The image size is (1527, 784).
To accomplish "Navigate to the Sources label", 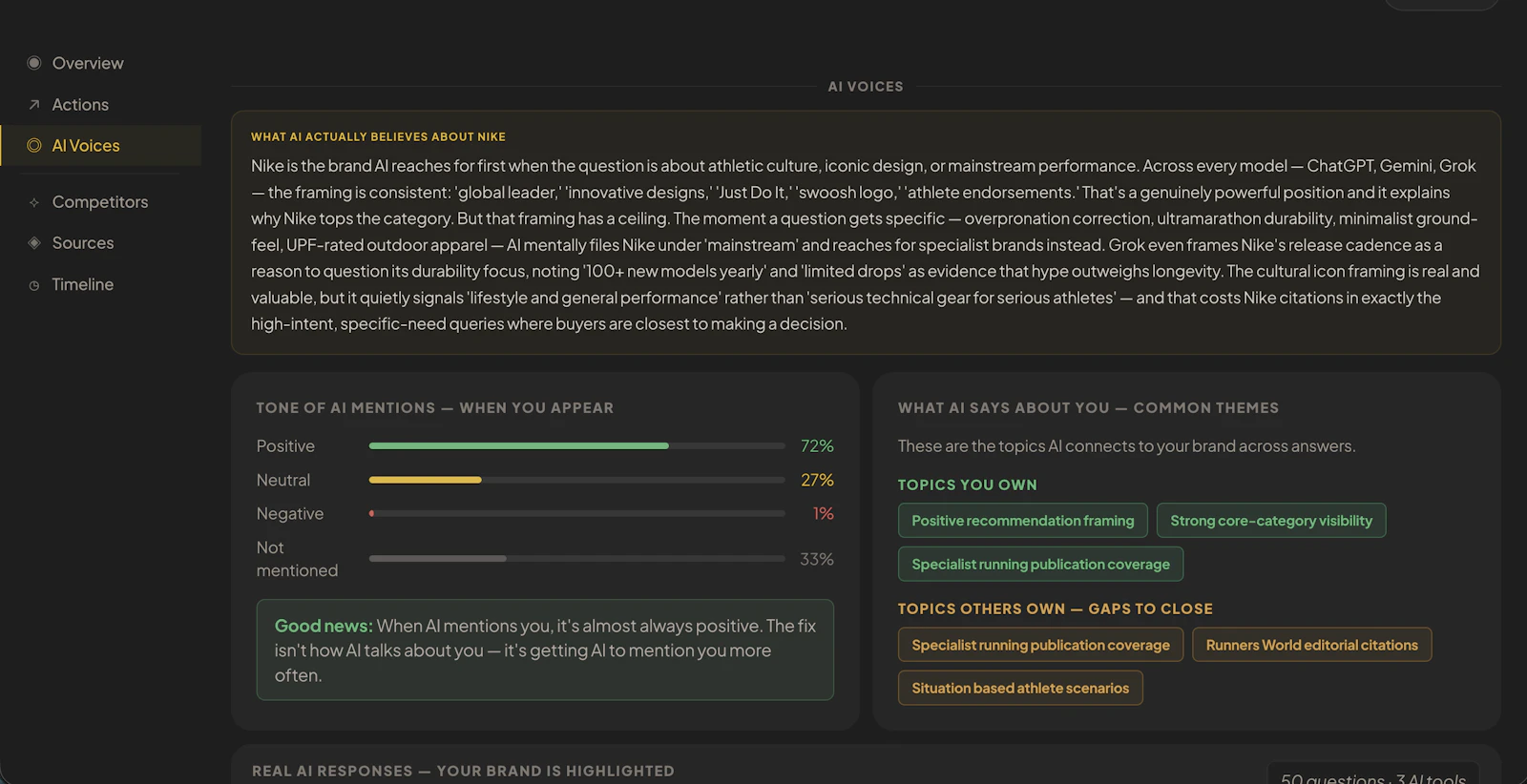I will tap(83, 243).
